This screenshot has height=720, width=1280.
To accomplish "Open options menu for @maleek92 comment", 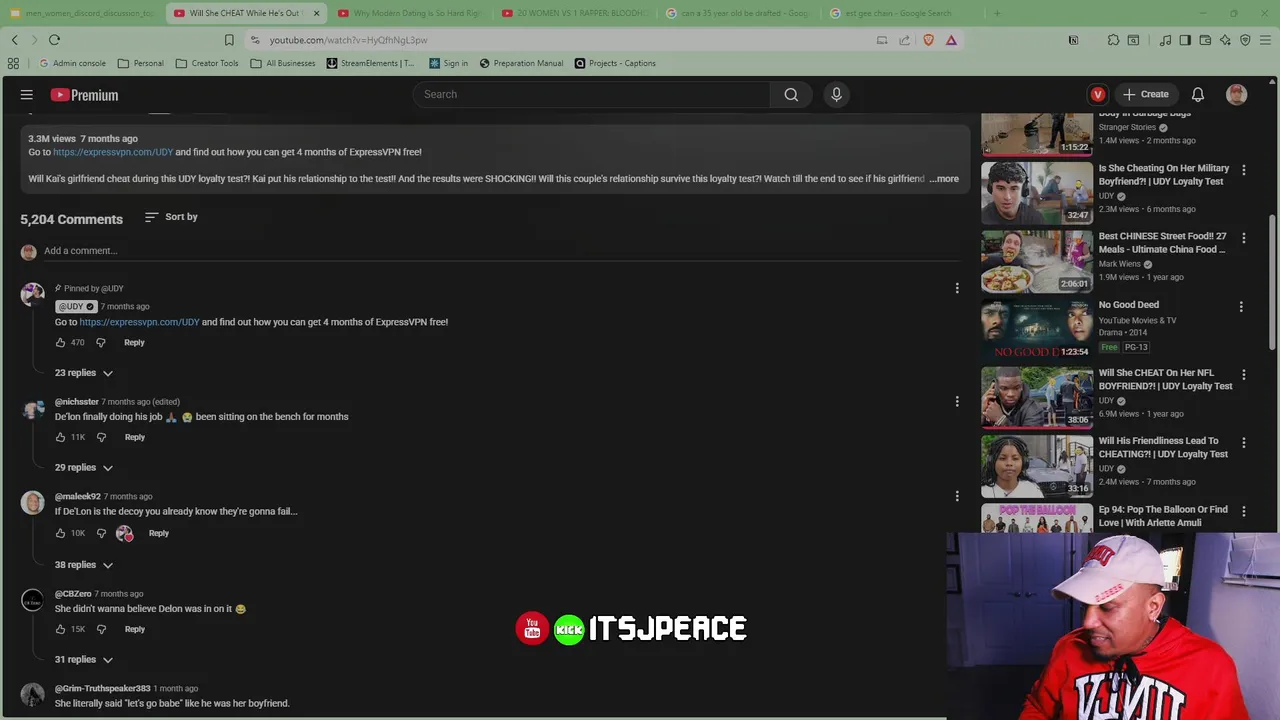I will 957,496.
